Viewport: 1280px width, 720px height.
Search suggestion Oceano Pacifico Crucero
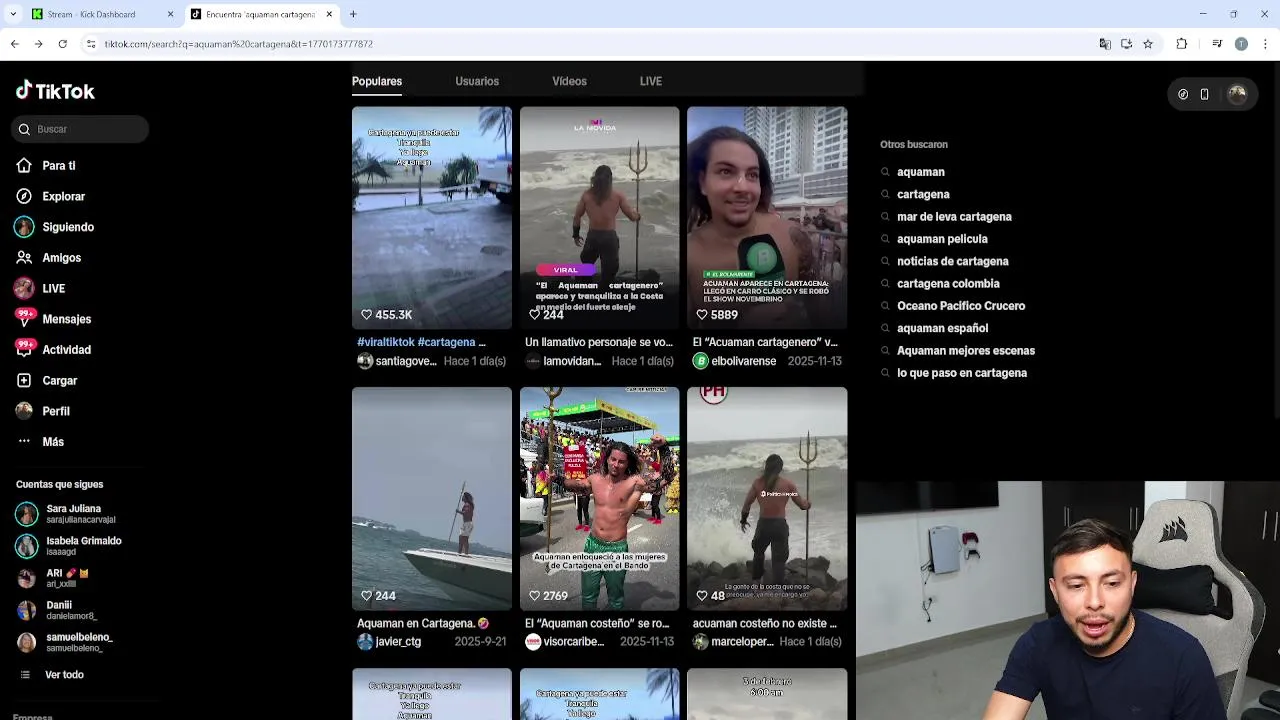[961, 306]
